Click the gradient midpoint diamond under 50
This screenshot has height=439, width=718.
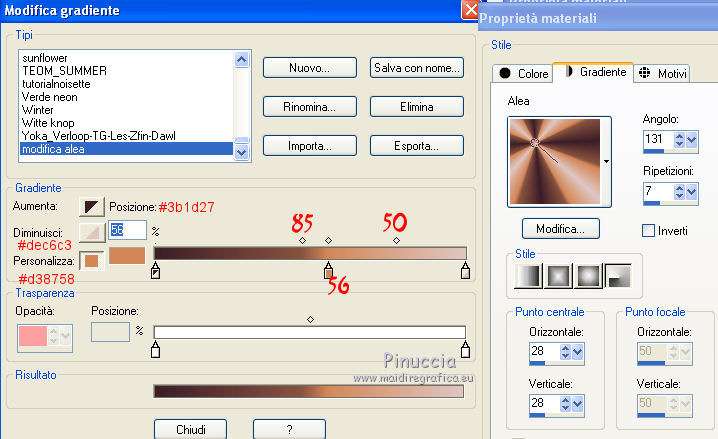click(397, 240)
